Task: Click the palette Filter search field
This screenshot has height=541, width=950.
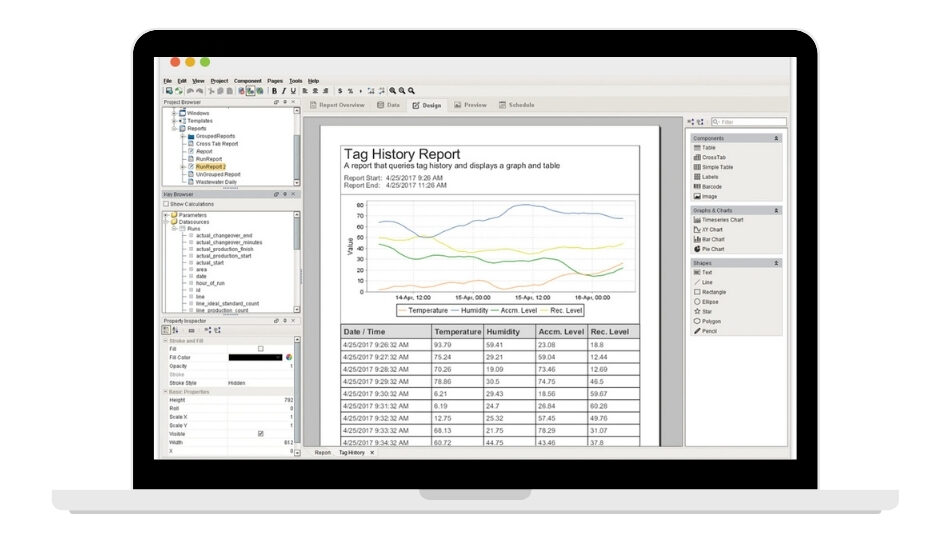Action: (751, 122)
